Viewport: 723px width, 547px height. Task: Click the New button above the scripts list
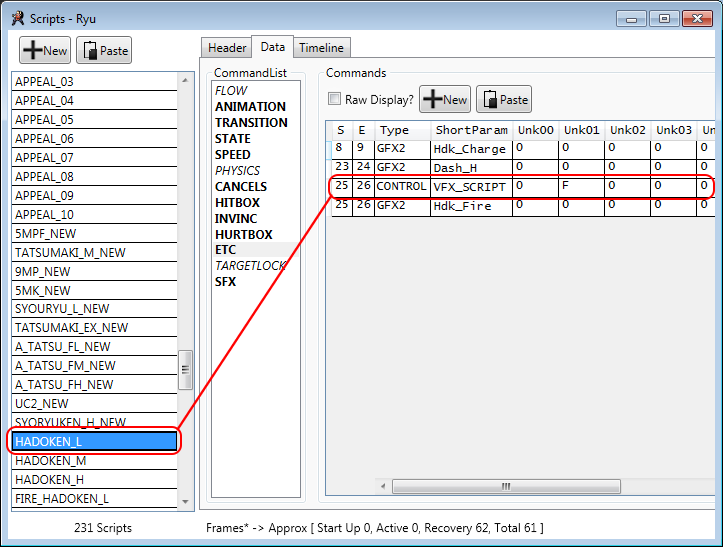pos(45,51)
